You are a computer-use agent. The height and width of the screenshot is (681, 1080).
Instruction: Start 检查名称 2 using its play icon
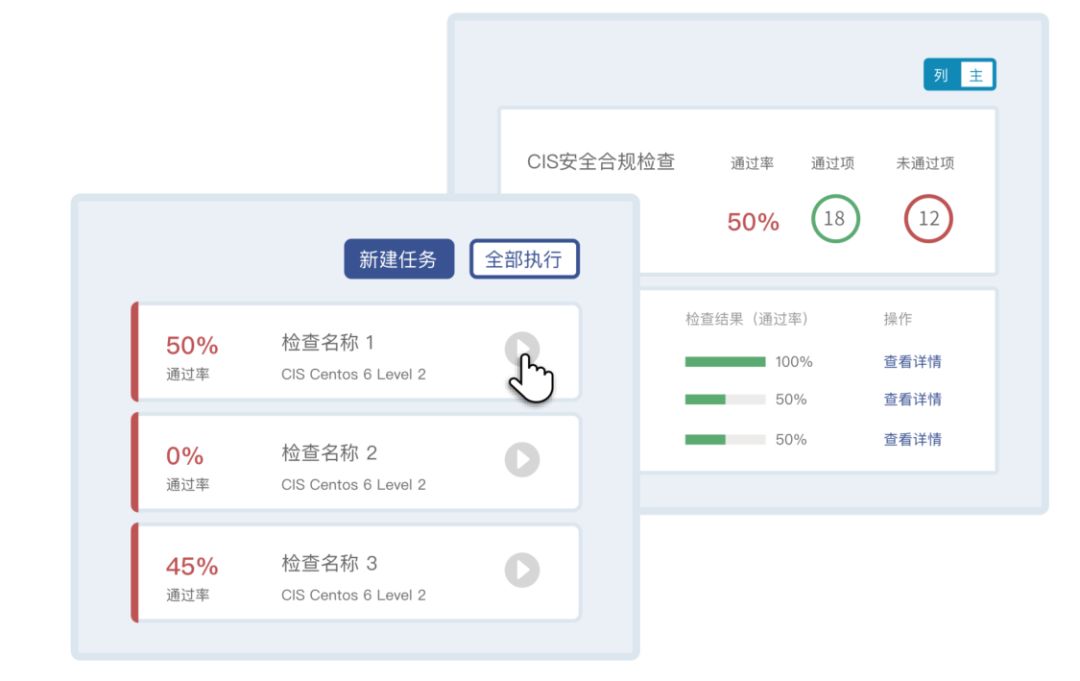pos(522,460)
